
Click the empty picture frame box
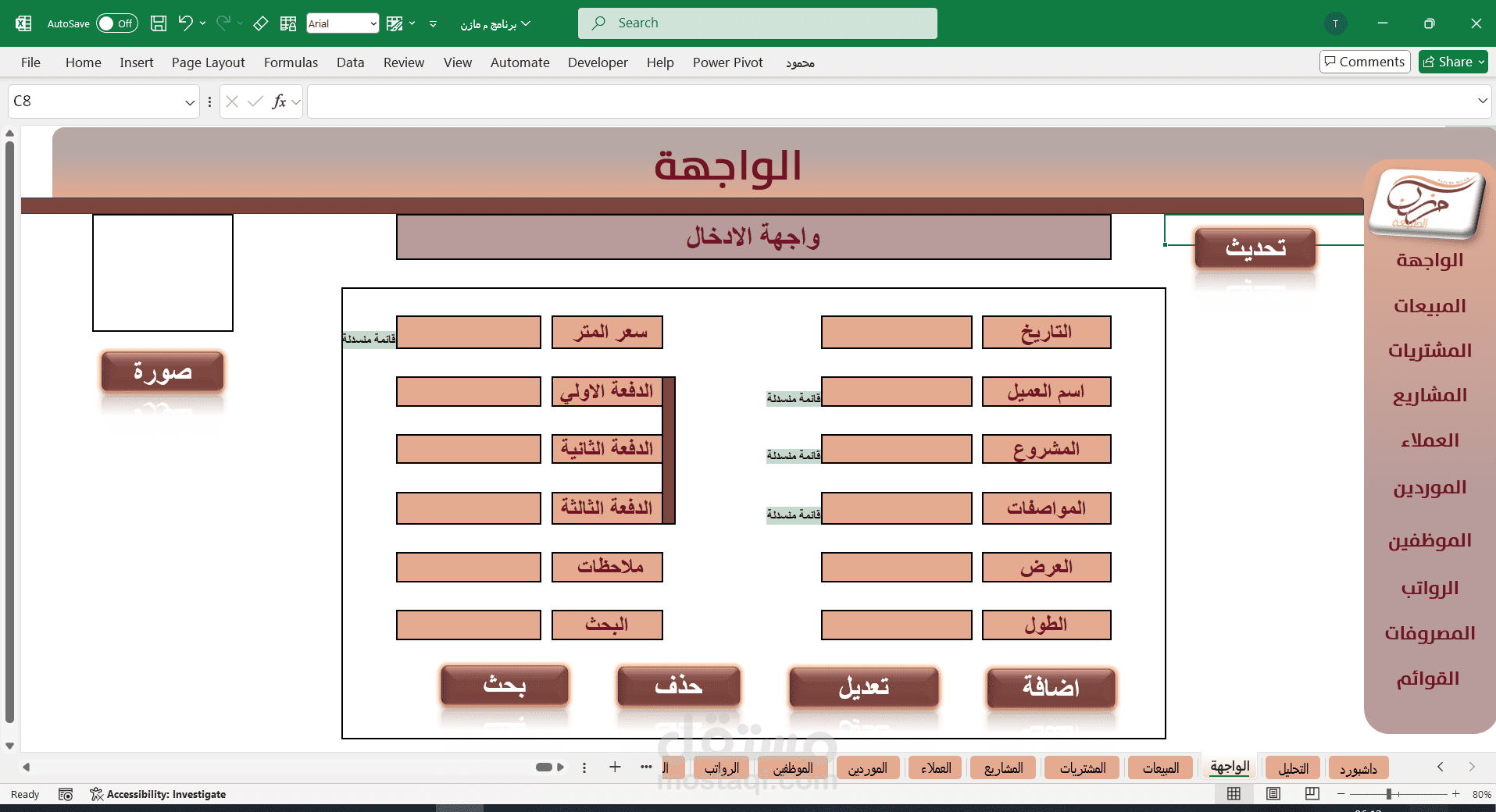click(x=162, y=272)
